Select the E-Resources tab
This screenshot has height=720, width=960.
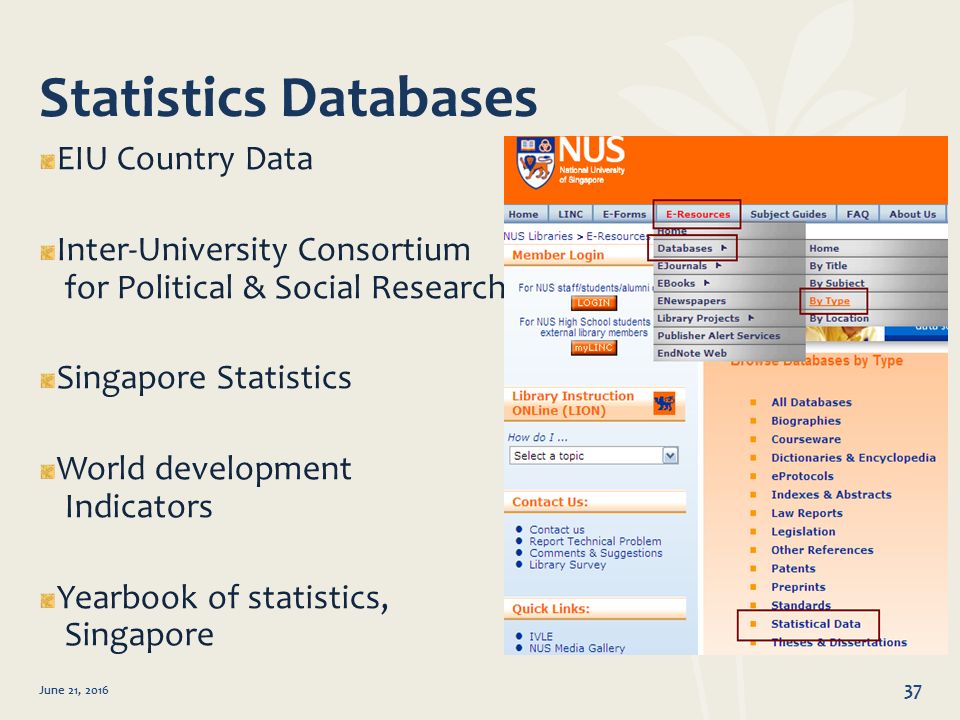coord(698,214)
